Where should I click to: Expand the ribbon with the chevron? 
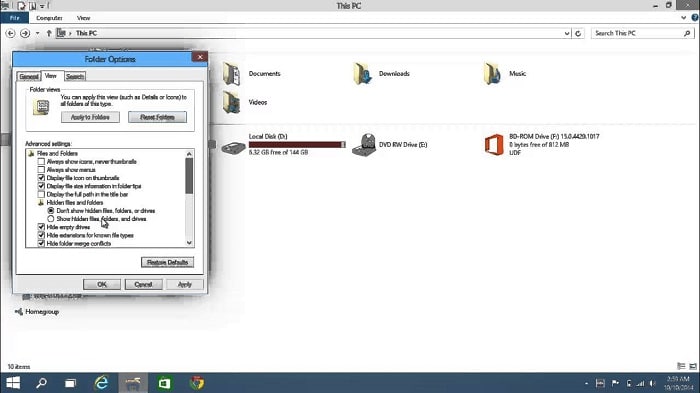(683, 18)
